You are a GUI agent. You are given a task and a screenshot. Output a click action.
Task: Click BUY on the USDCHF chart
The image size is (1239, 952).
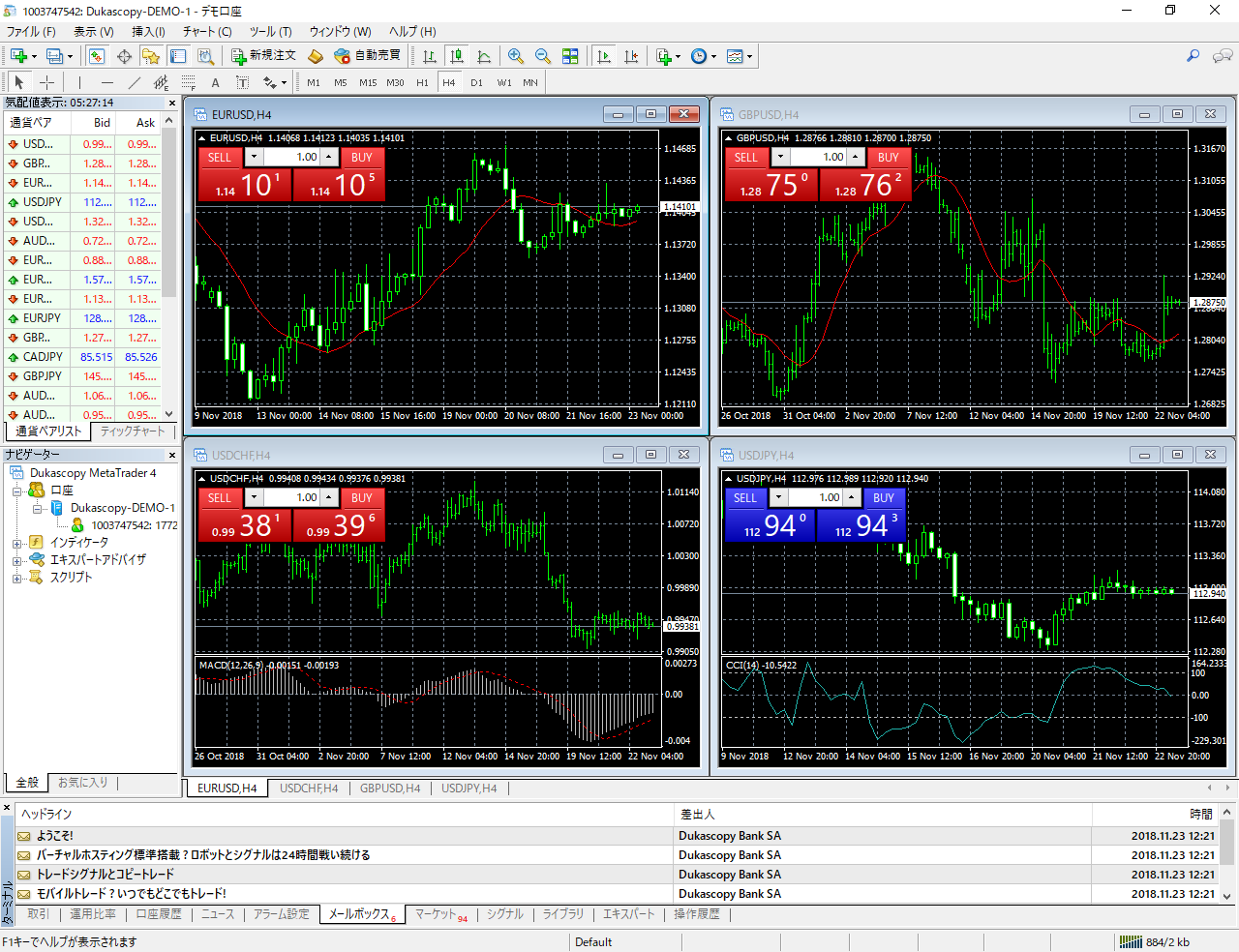[x=362, y=498]
